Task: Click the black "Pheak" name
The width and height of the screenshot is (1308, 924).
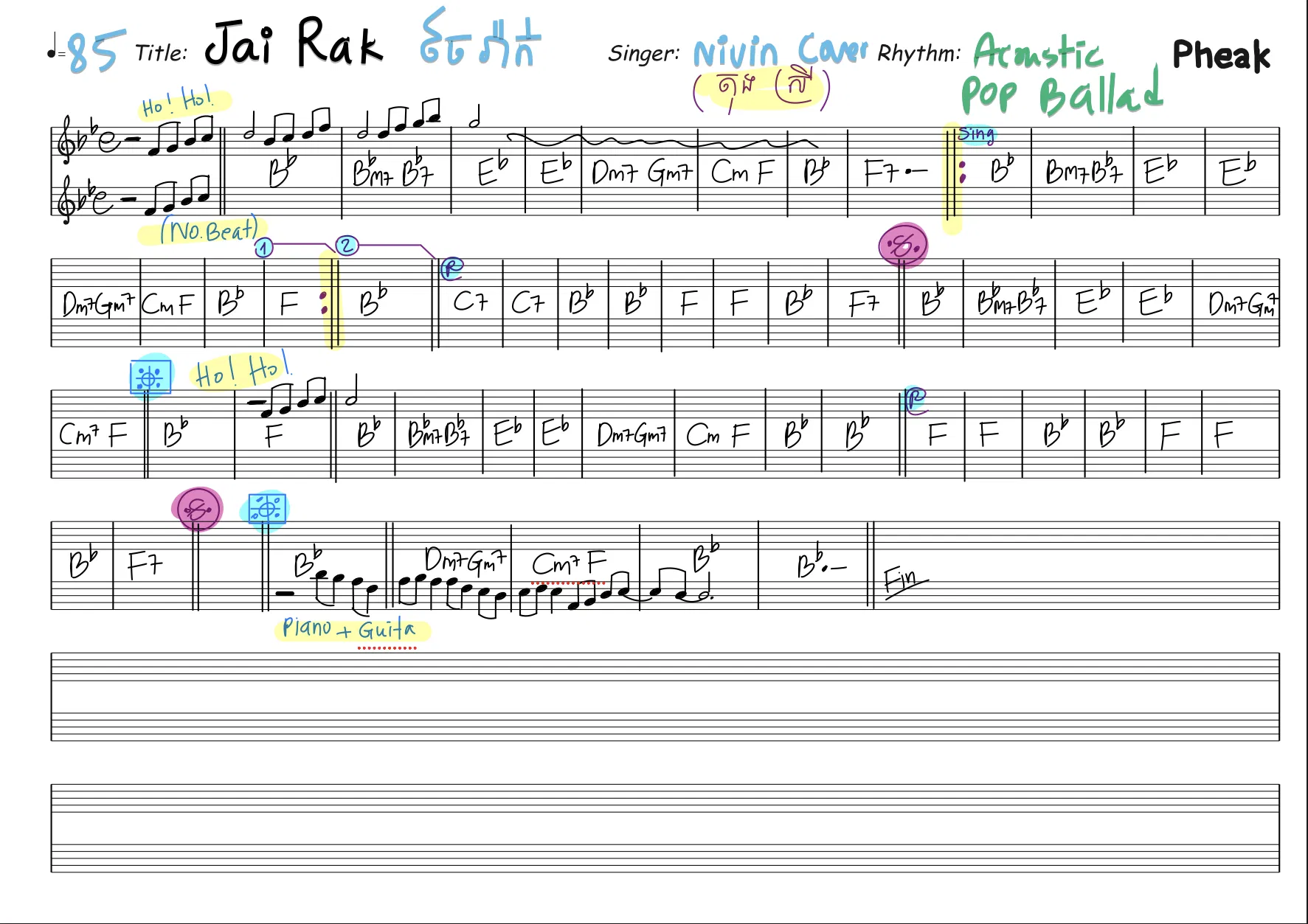Action: point(1221,55)
